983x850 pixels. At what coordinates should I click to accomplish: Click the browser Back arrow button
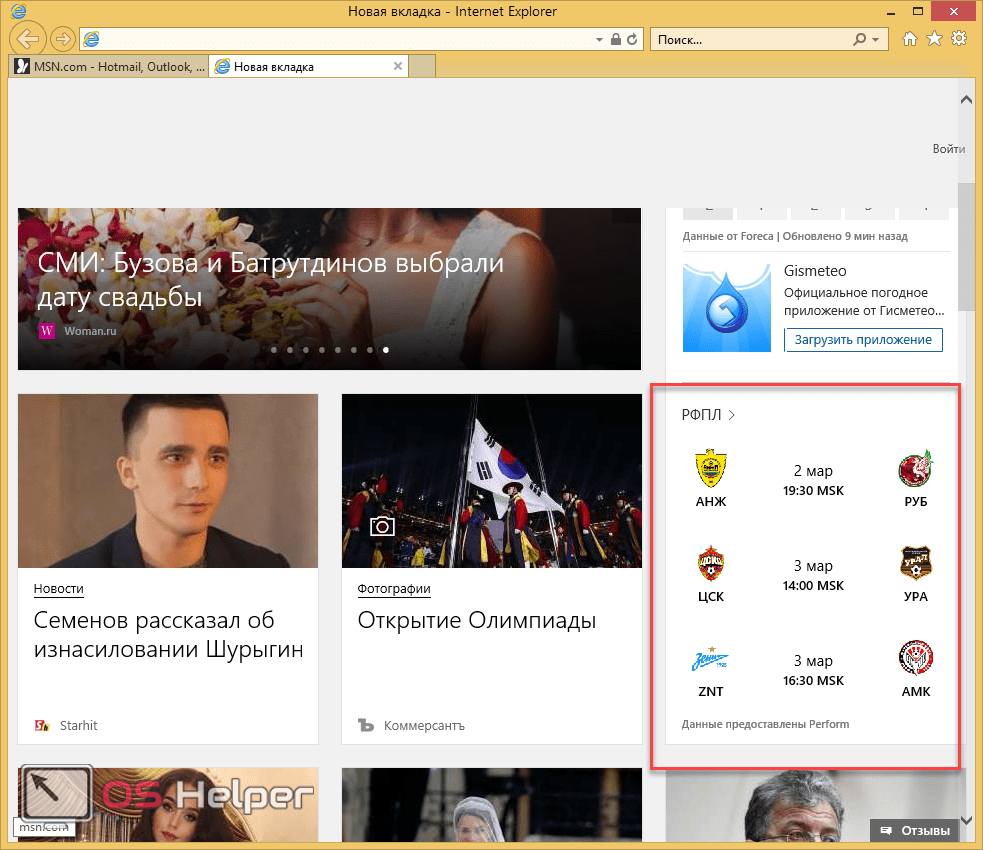(29, 39)
